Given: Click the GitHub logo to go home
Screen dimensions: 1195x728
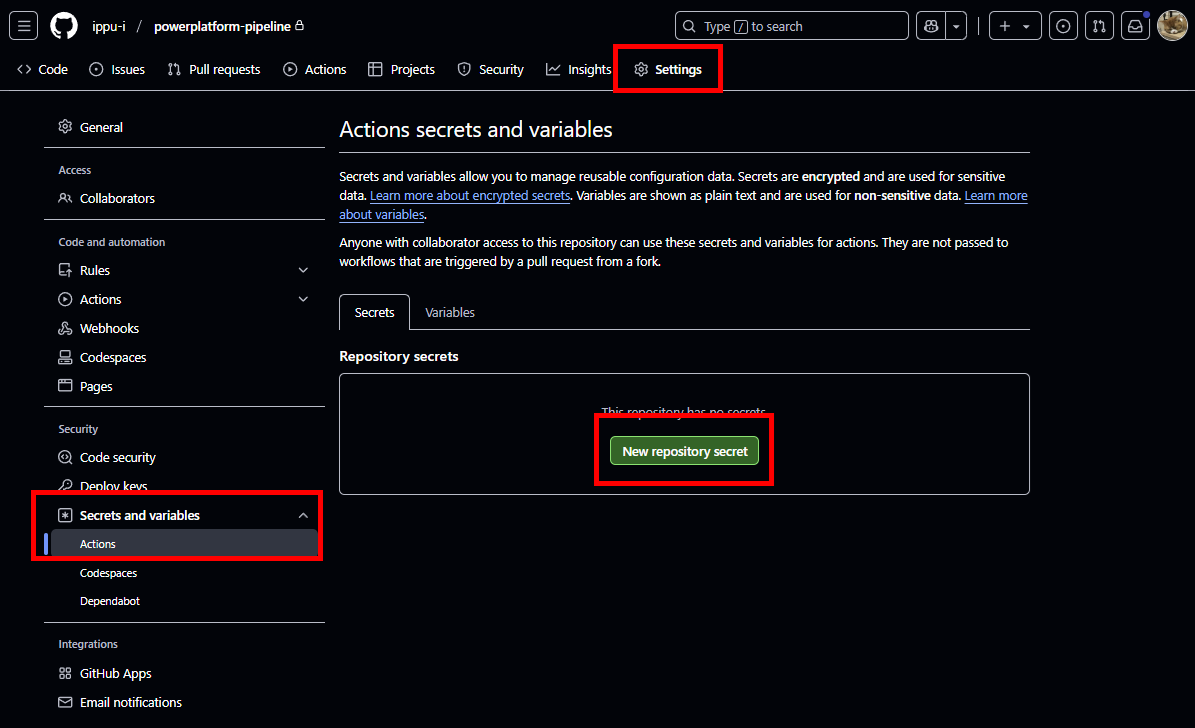Looking at the screenshot, I should point(62,25).
